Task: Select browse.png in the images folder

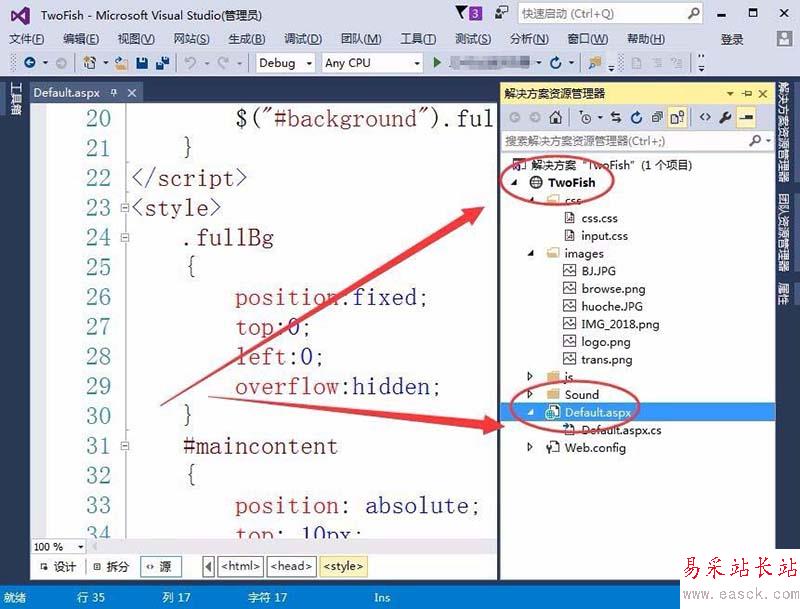Action: 613,289
